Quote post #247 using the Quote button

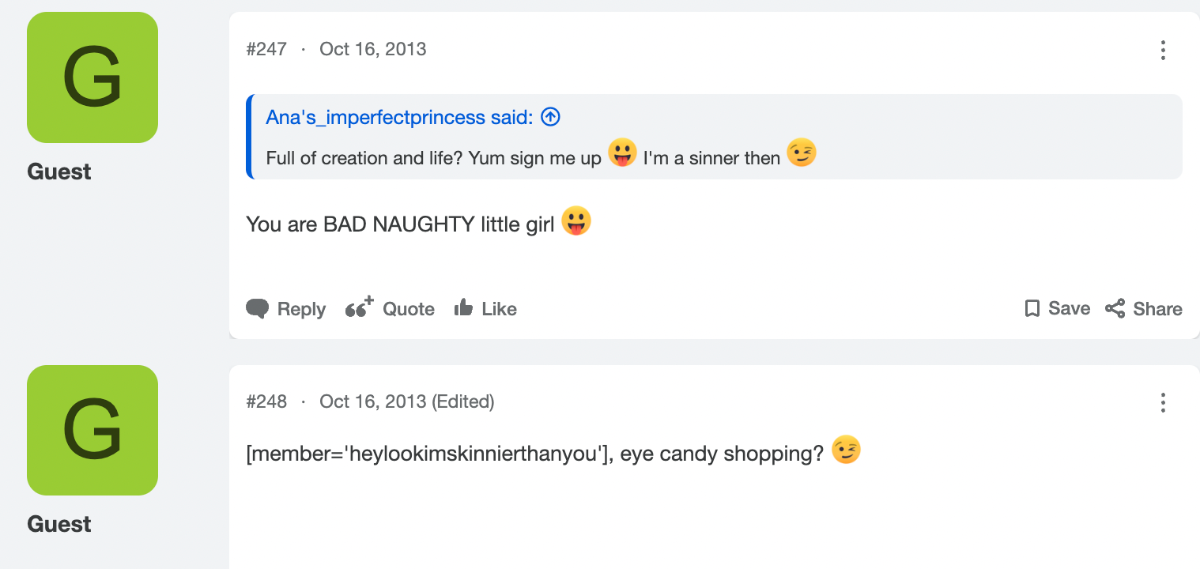tap(389, 308)
